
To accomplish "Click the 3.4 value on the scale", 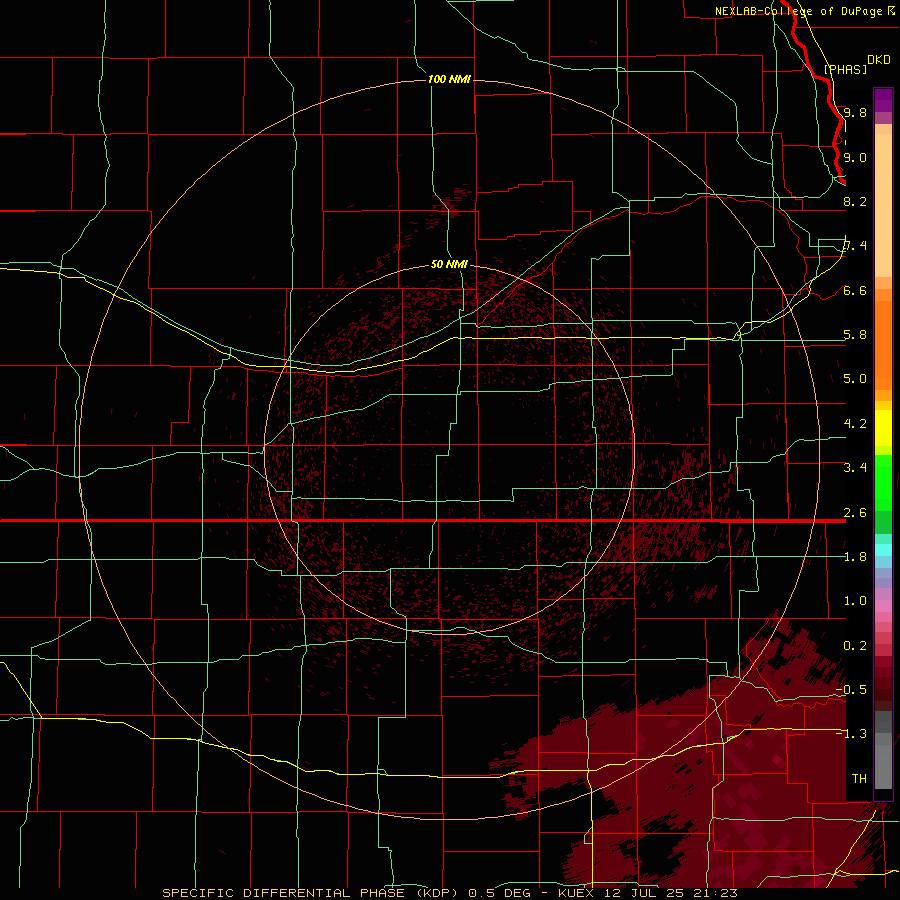I will [855, 468].
